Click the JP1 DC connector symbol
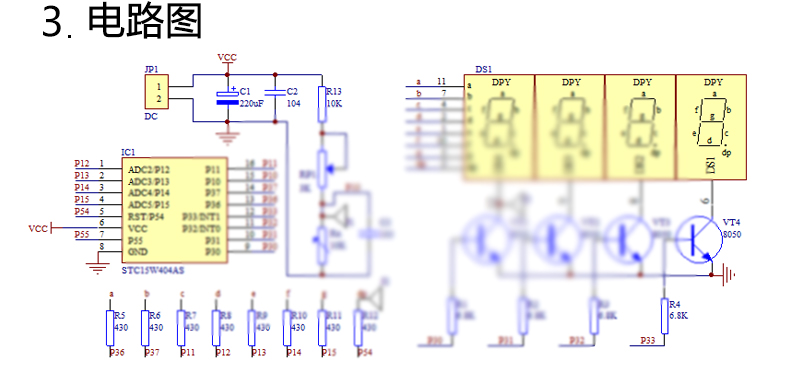This screenshot has width=800, height=376. [159, 92]
